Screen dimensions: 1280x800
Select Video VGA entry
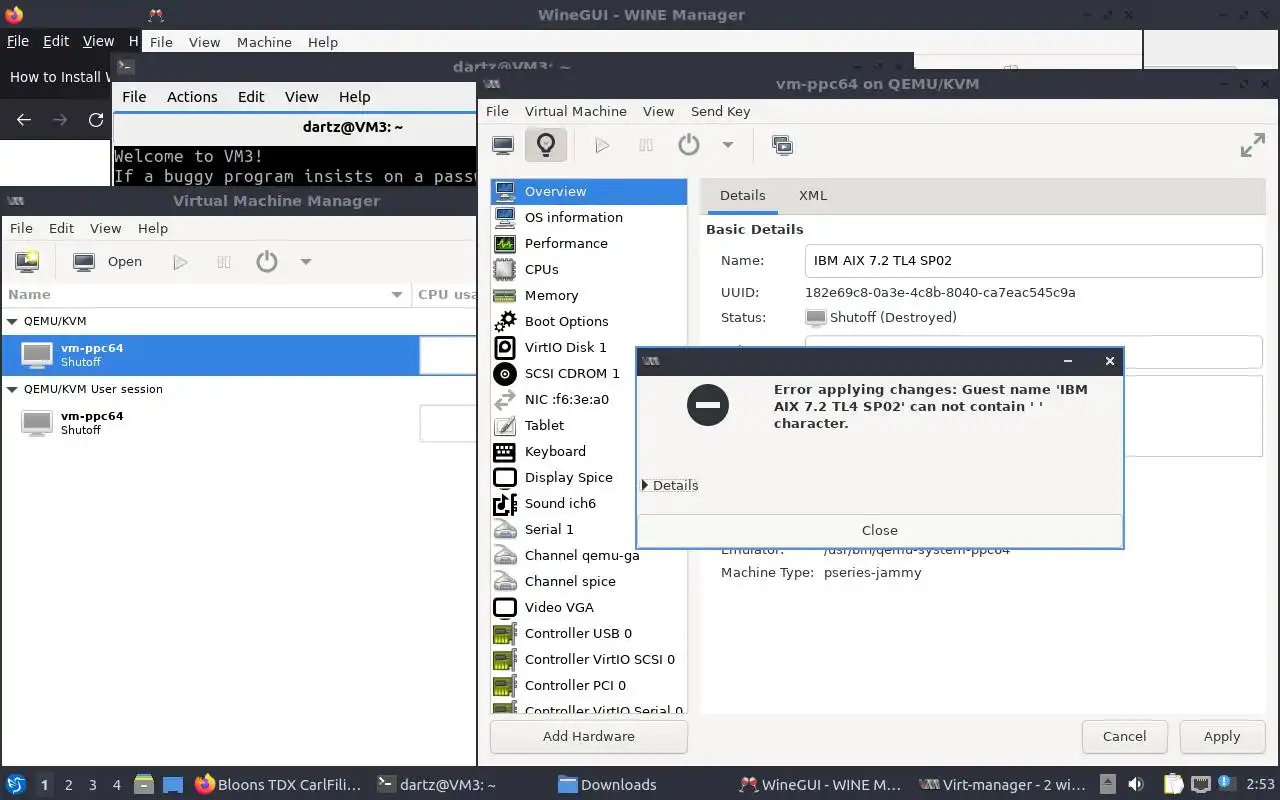[589, 607]
